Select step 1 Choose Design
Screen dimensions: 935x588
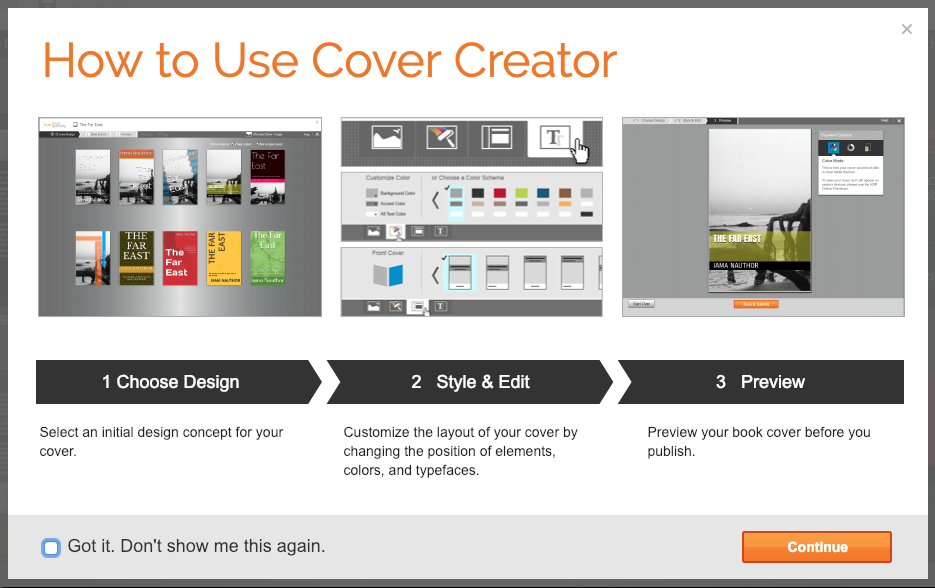click(171, 382)
